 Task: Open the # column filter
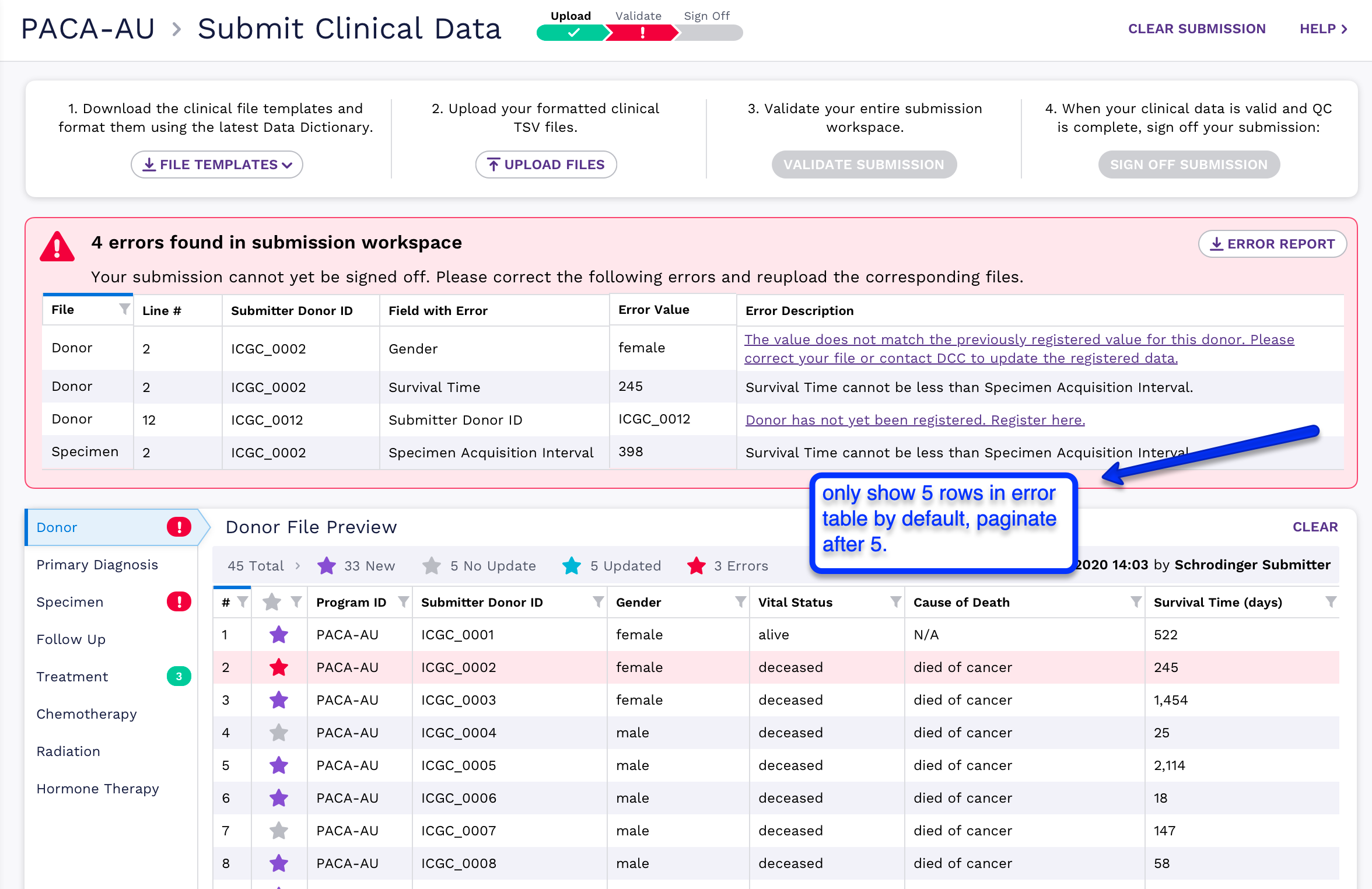[243, 601]
